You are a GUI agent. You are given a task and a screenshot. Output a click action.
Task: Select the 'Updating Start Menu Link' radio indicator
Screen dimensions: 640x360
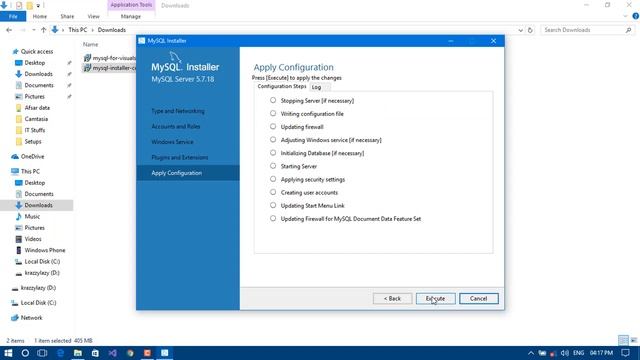coord(273,205)
